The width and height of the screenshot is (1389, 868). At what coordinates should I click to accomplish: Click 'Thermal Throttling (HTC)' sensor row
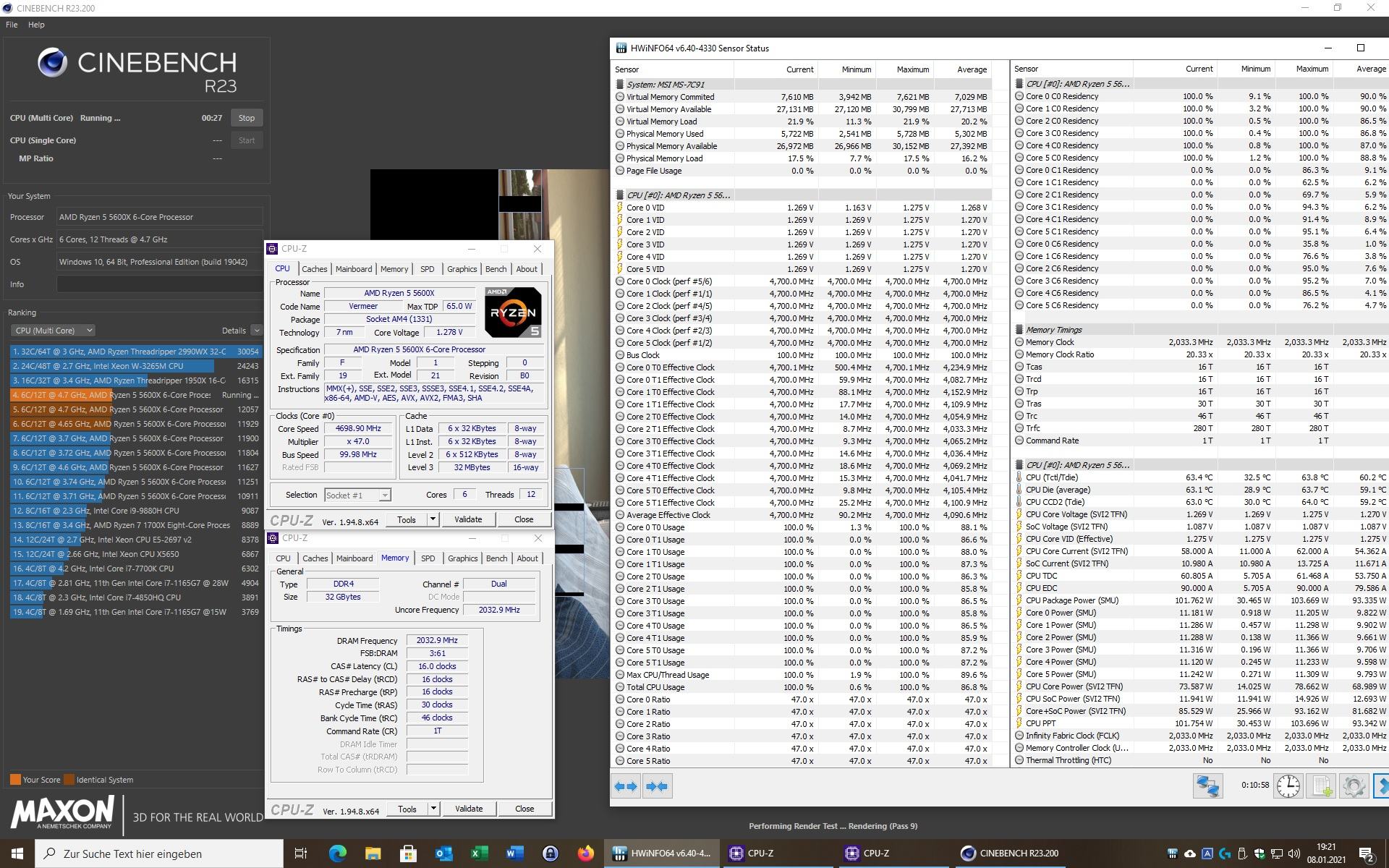pyautogui.click(x=1200, y=760)
